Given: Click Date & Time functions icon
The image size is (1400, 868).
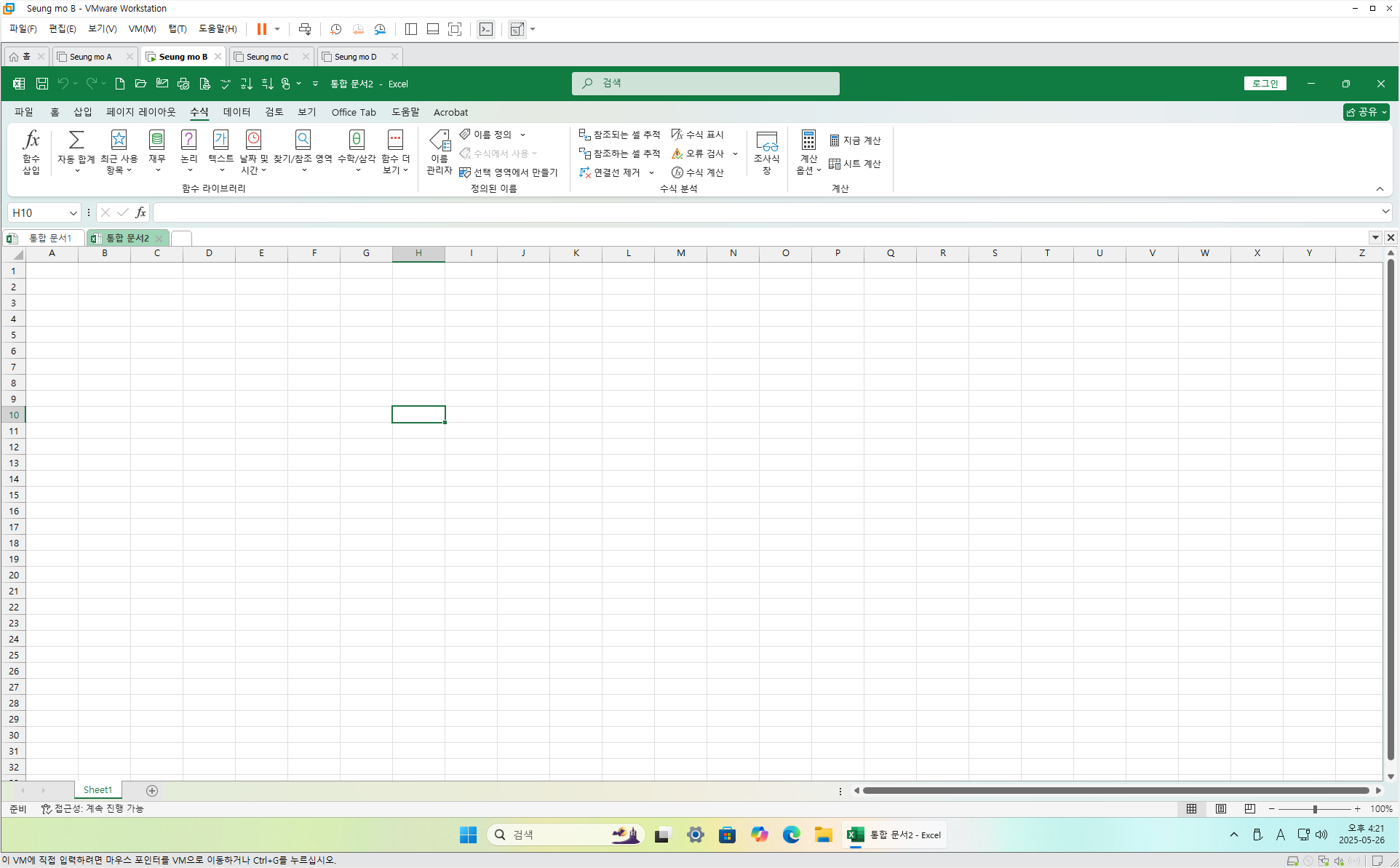Looking at the screenshot, I should click(253, 140).
